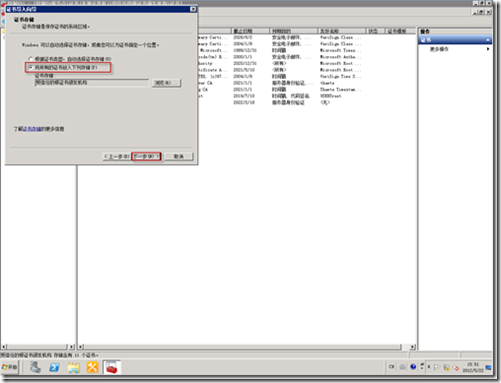
Task: Click the clock showing 15:51 in tray
Action: coord(473,367)
